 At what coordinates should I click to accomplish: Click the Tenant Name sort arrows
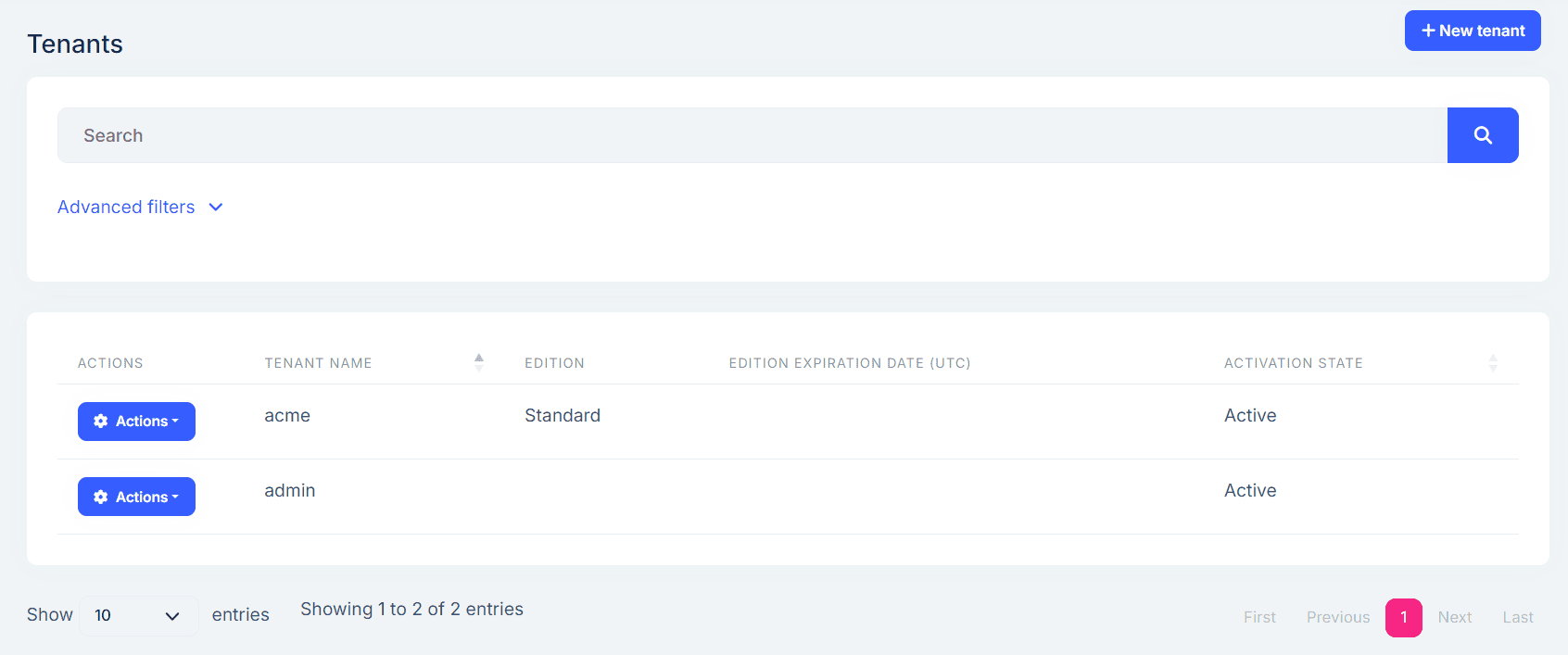click(x=479, y=362)
